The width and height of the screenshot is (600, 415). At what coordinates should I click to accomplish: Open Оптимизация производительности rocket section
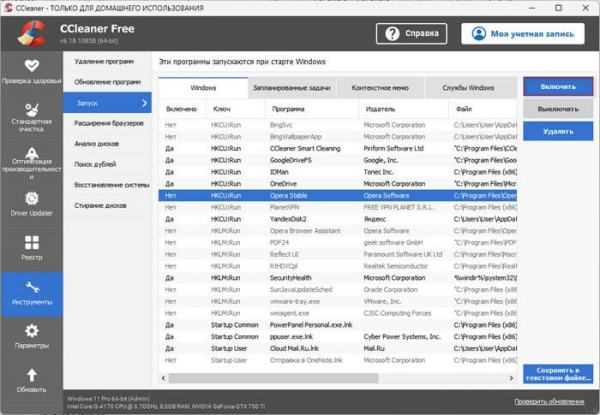coord(31,163)
